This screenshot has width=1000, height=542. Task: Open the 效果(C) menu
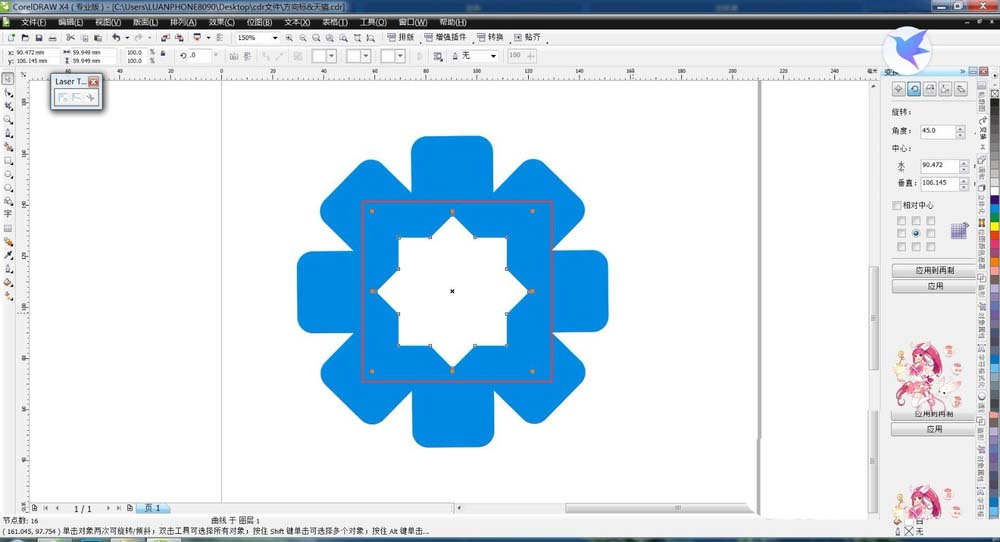coord(222,21)
